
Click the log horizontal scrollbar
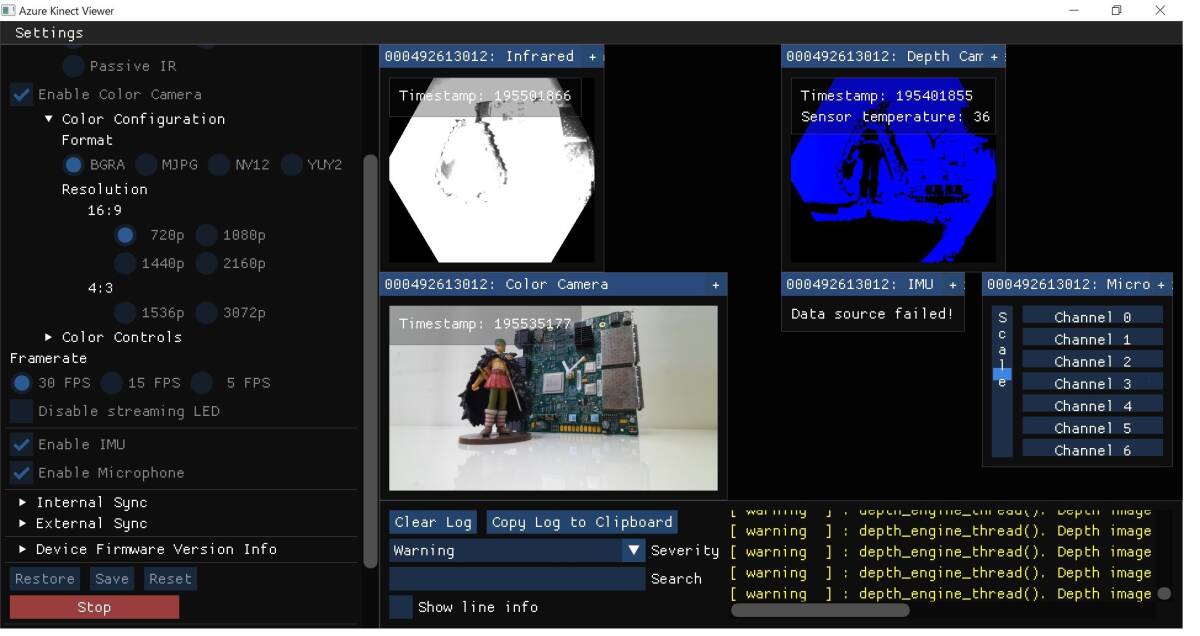(x=821, y=610)
